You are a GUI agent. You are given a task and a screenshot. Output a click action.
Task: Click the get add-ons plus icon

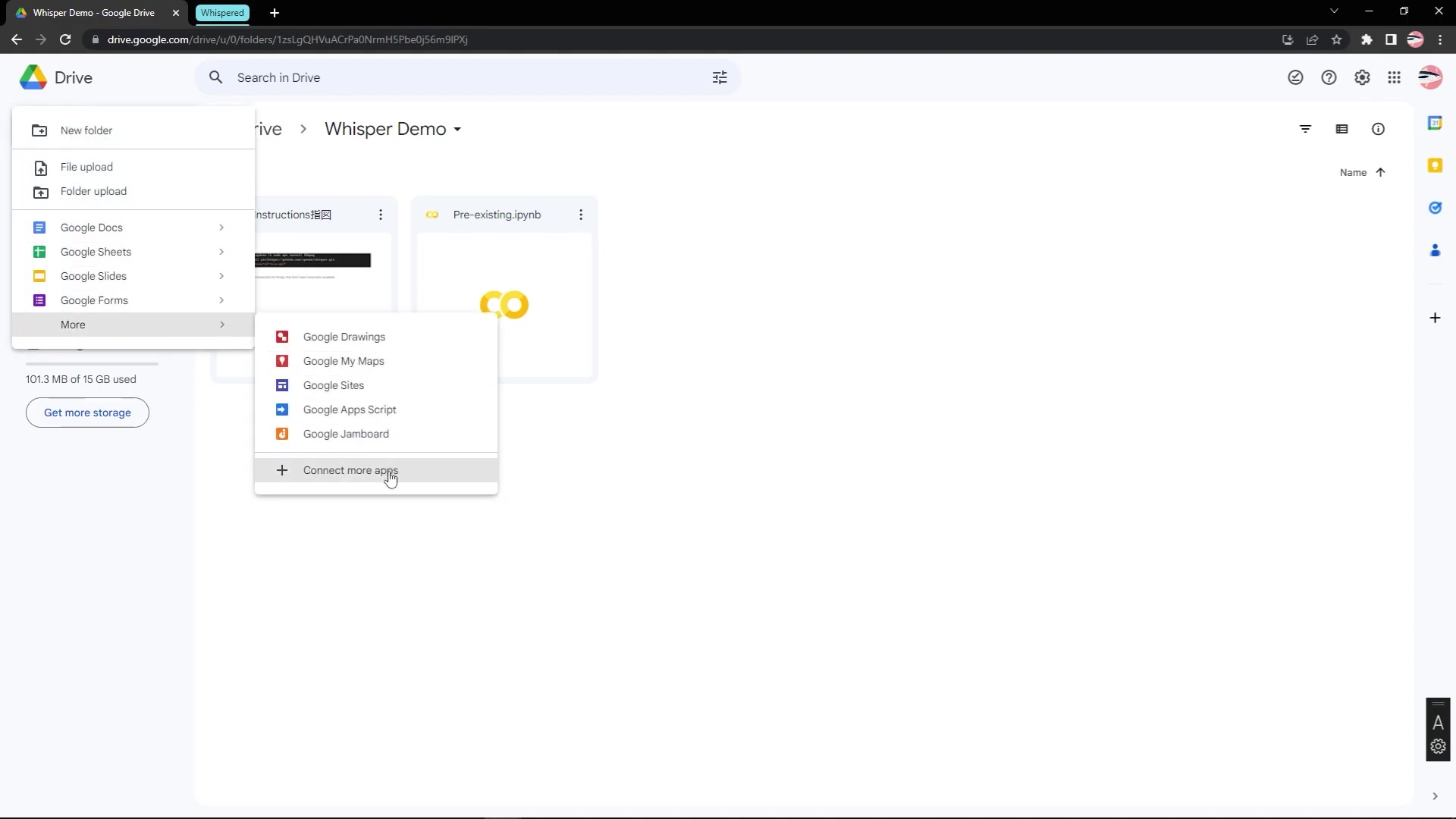click(1435, 318)
